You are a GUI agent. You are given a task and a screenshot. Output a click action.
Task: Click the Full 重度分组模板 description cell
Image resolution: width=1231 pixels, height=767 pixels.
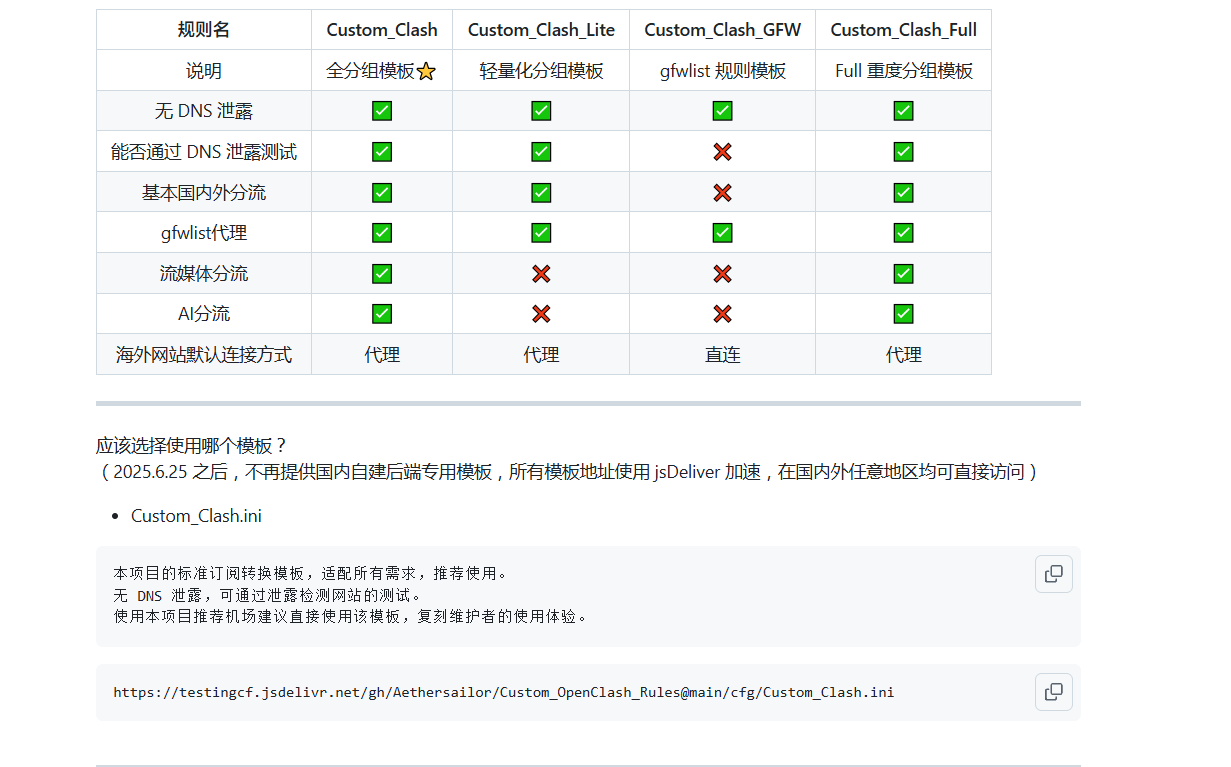[903, 71]
